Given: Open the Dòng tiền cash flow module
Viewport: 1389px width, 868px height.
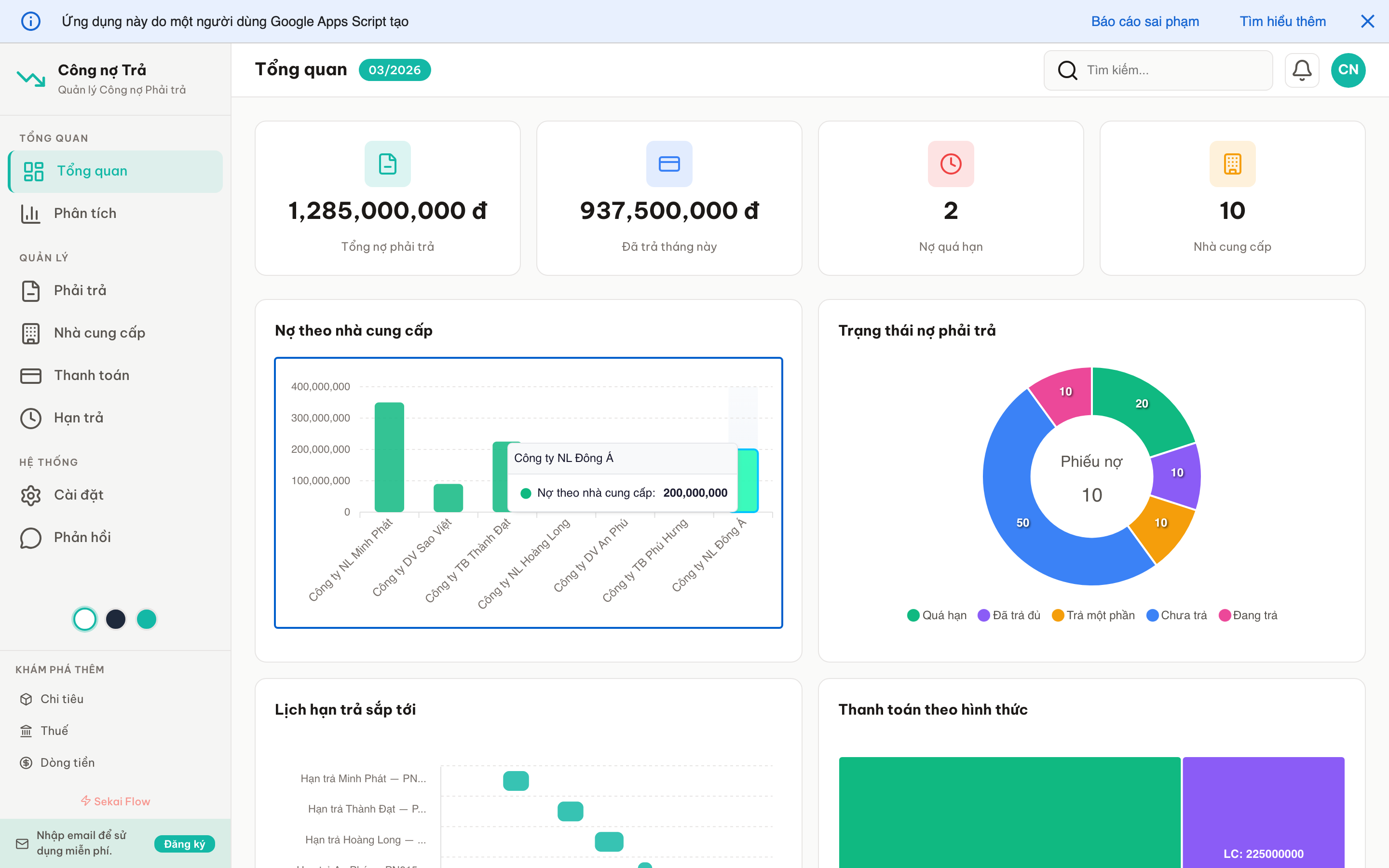Looking at the screenshot, I should coord(67,762).
